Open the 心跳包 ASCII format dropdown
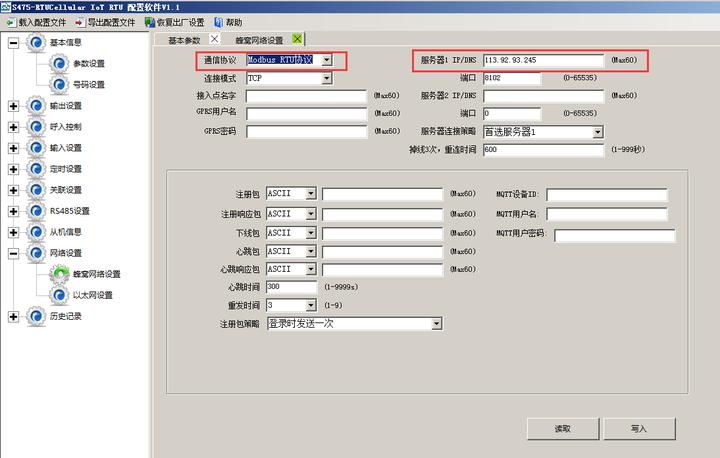720x458 pixels. [311, 251]
